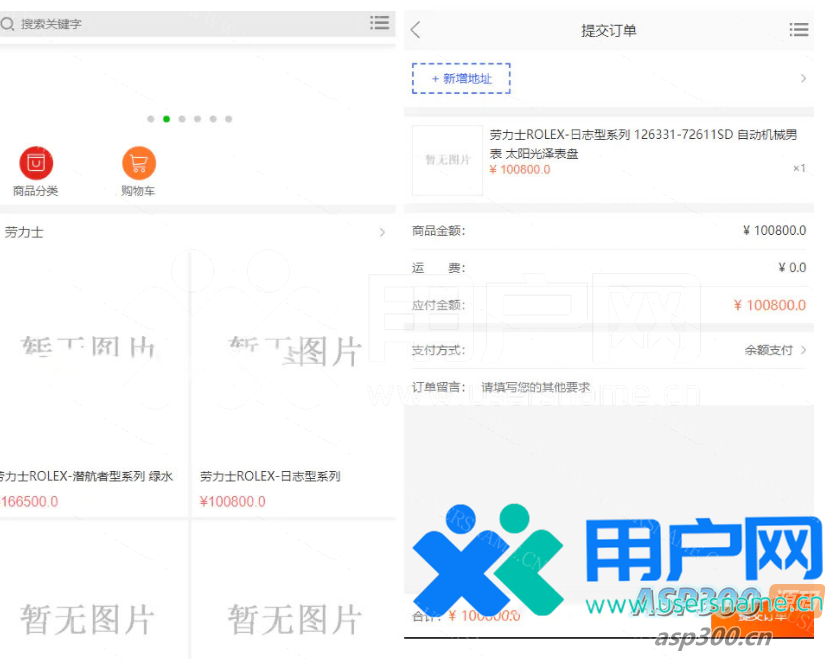825x659 pixels.
Task: Select the second green carousel dot
Action: 166,119
